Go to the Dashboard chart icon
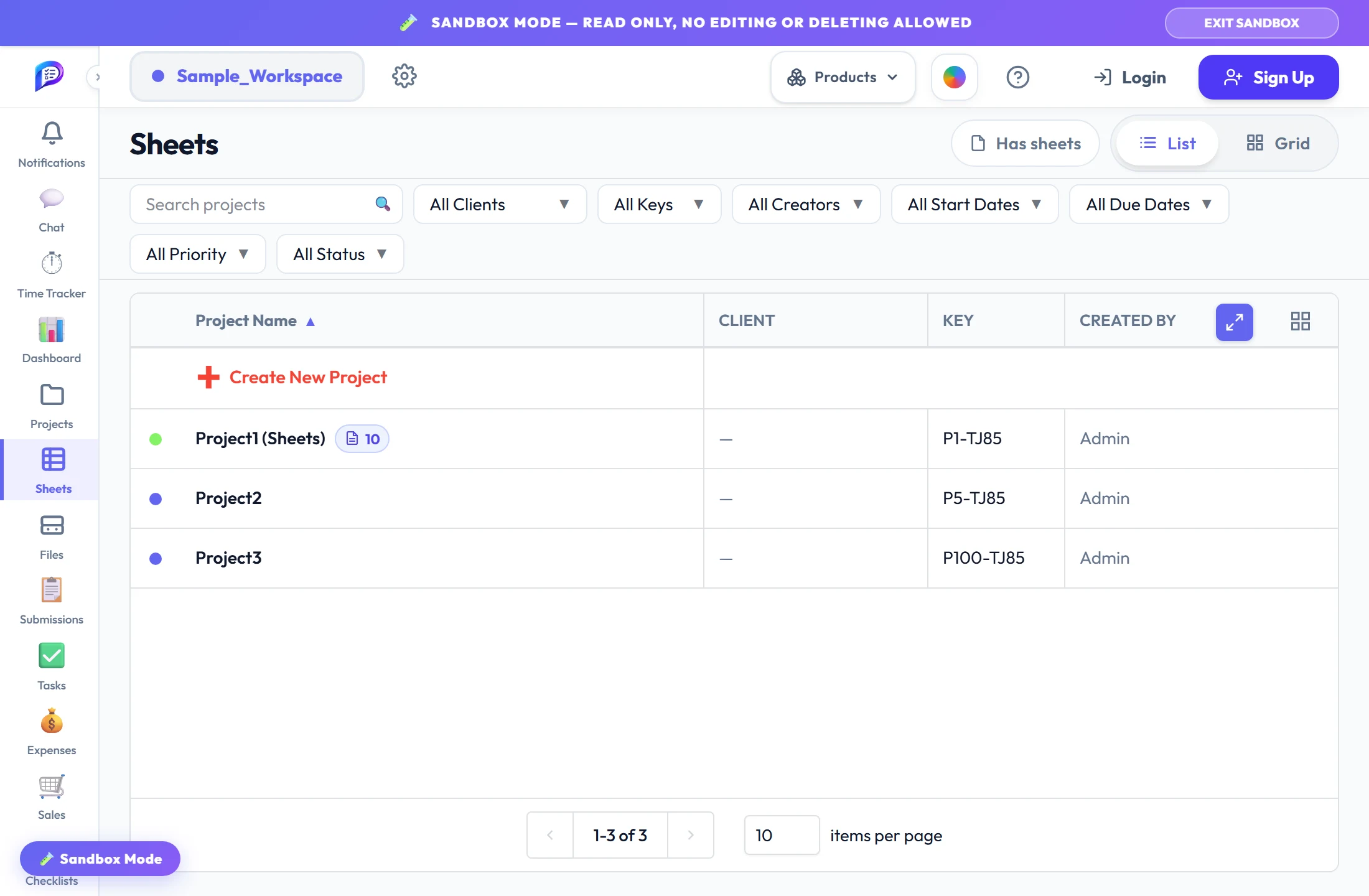This screenshot has height=896, width=1369. (52, 329)
